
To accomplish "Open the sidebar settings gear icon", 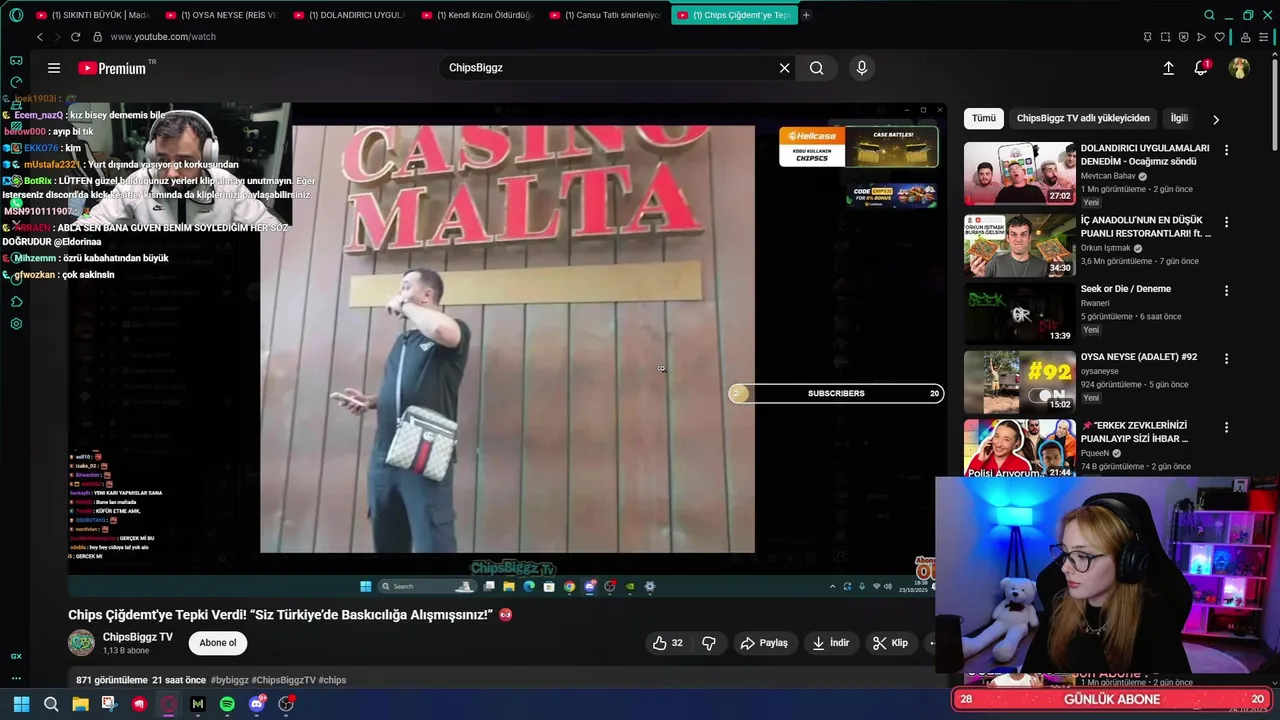I will tap(16, 324).
